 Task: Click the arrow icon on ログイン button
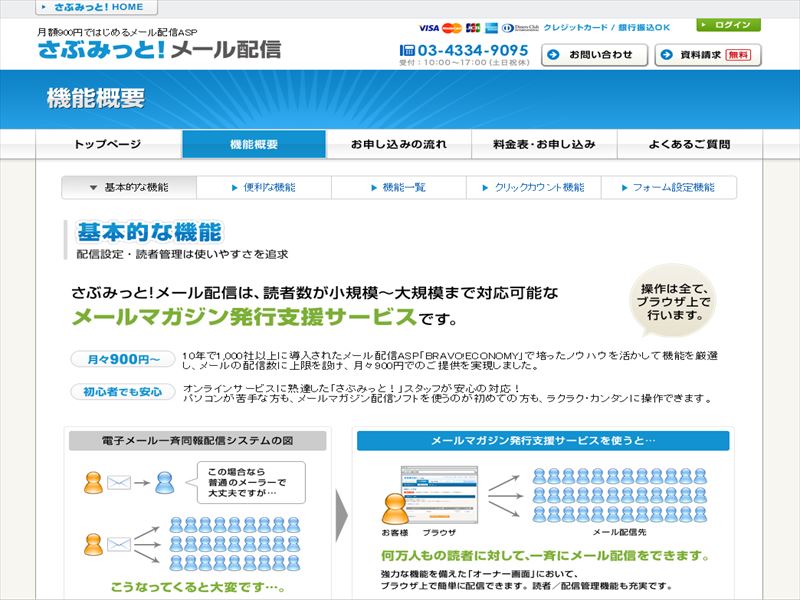[x=704, y=25]
